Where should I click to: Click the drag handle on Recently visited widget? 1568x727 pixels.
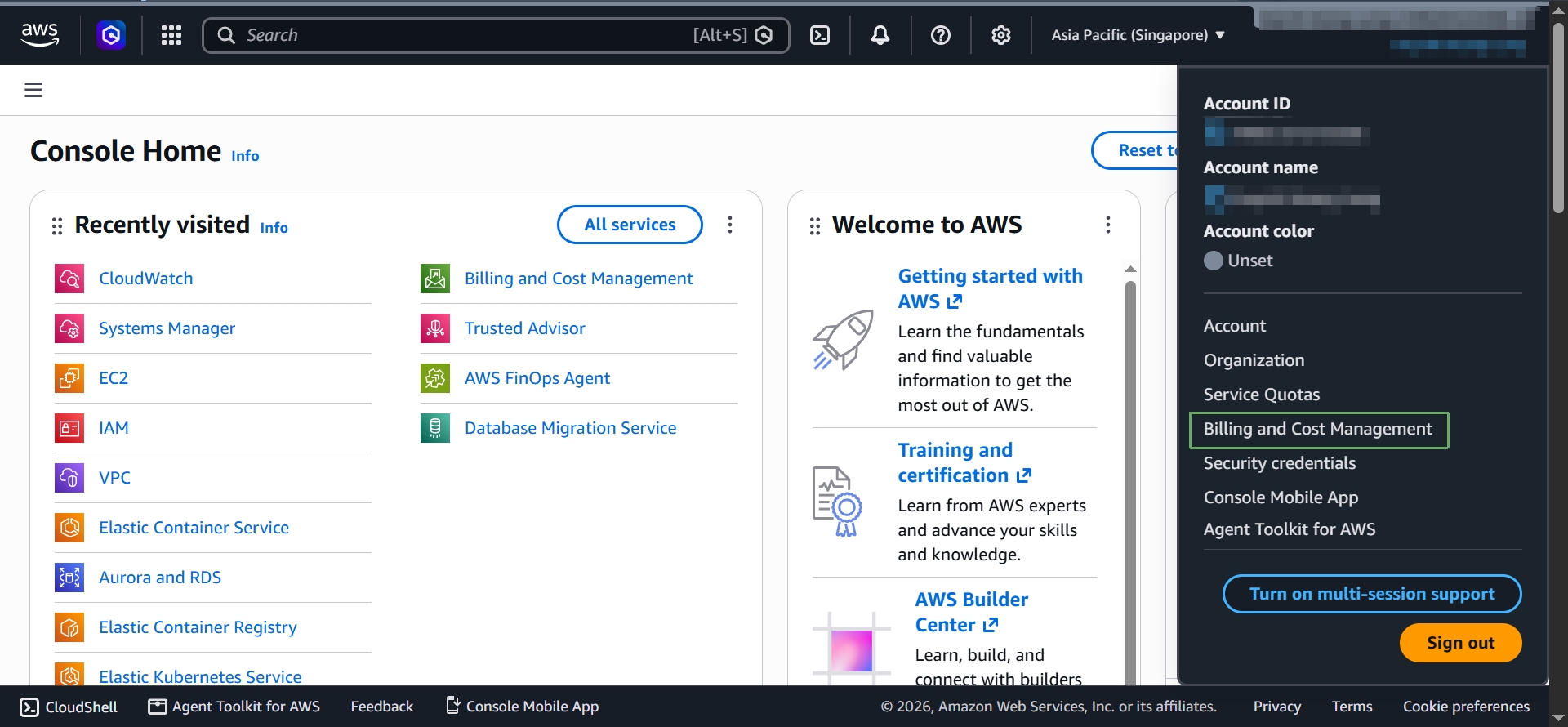click(57, 225)
